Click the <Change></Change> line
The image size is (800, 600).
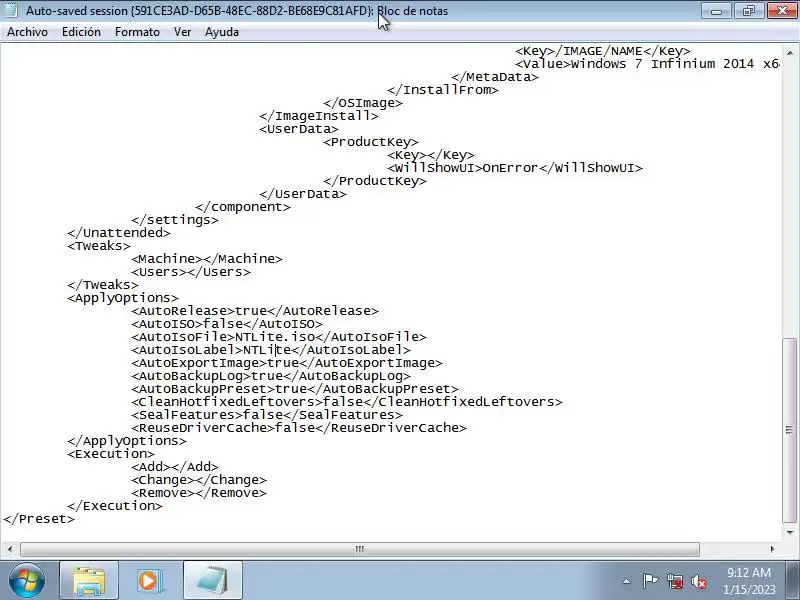[198, 480]
